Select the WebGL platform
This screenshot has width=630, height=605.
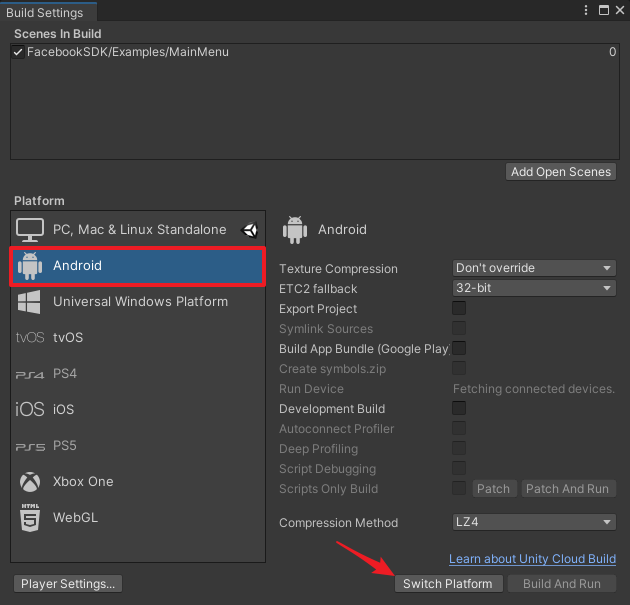tap(138, 517)
